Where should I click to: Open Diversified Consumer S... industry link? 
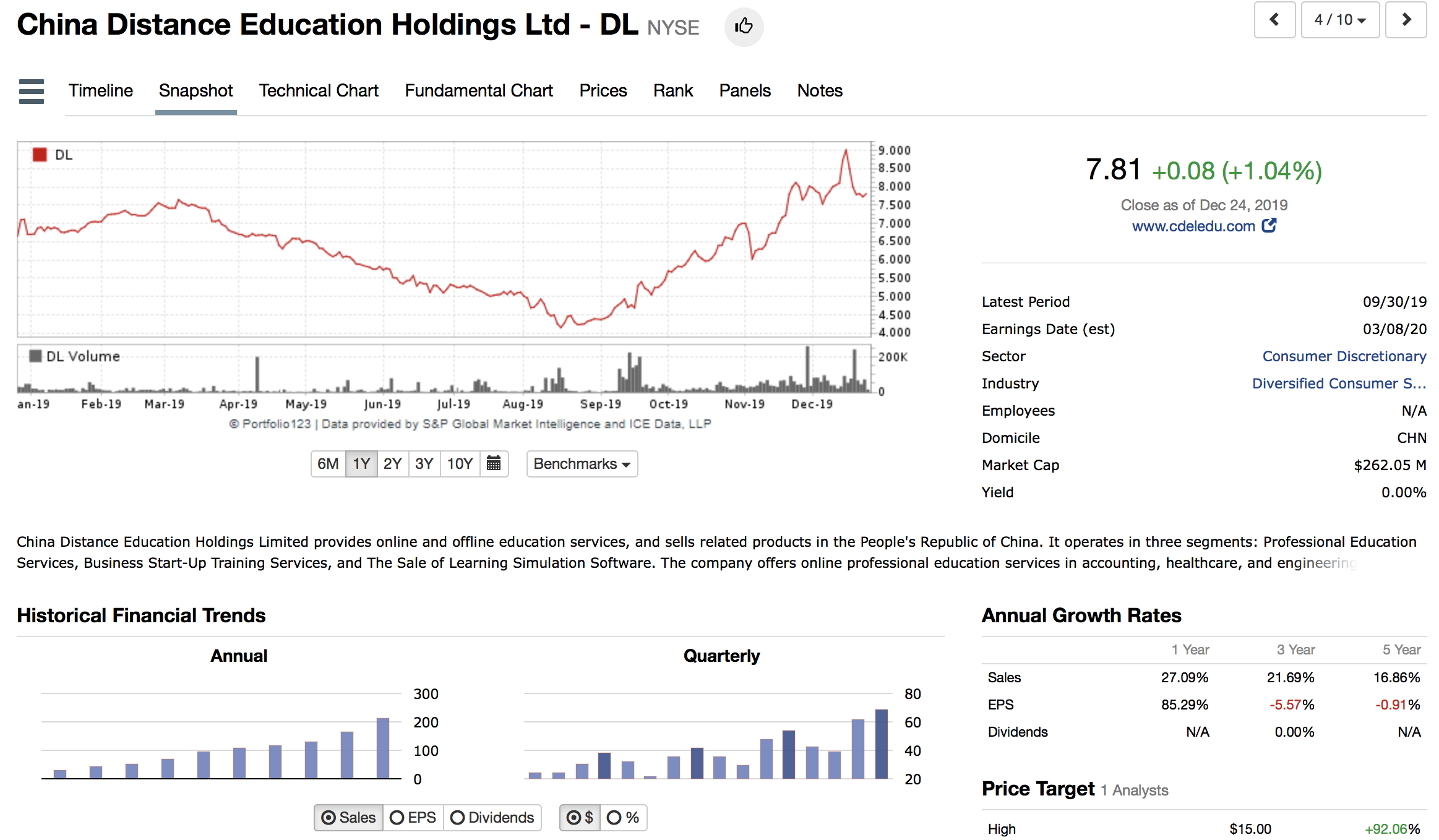pos(1339,384)
